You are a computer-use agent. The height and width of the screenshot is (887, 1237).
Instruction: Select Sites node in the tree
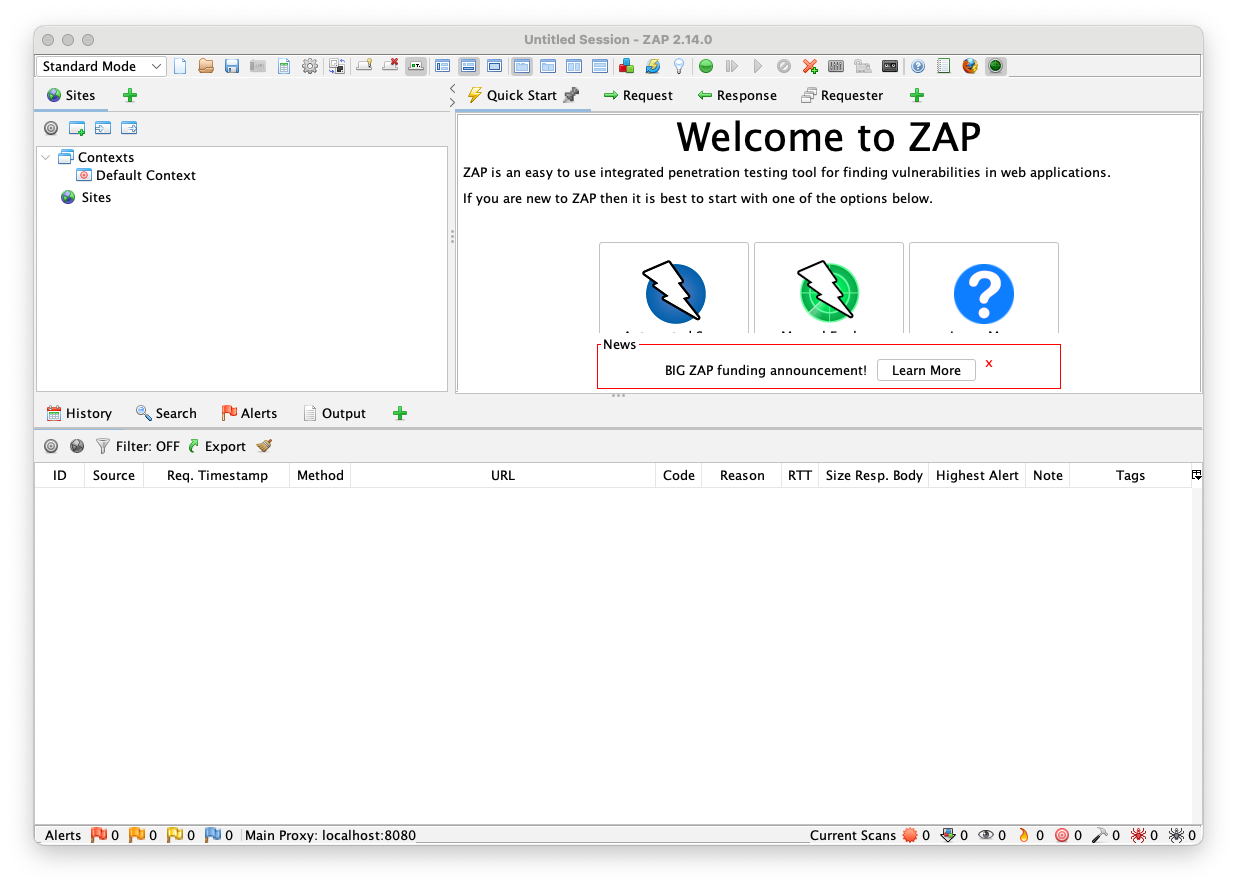point(86,197)
